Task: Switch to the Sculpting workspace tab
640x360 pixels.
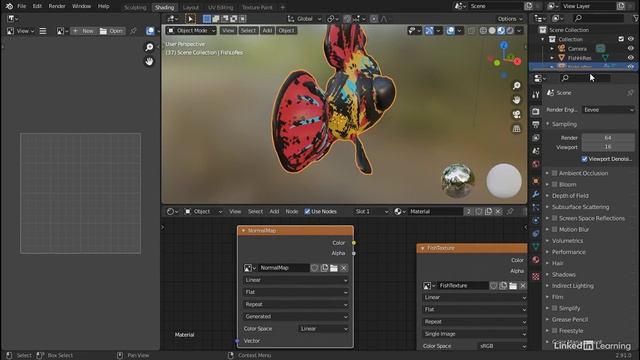Action: coord(135,7)
